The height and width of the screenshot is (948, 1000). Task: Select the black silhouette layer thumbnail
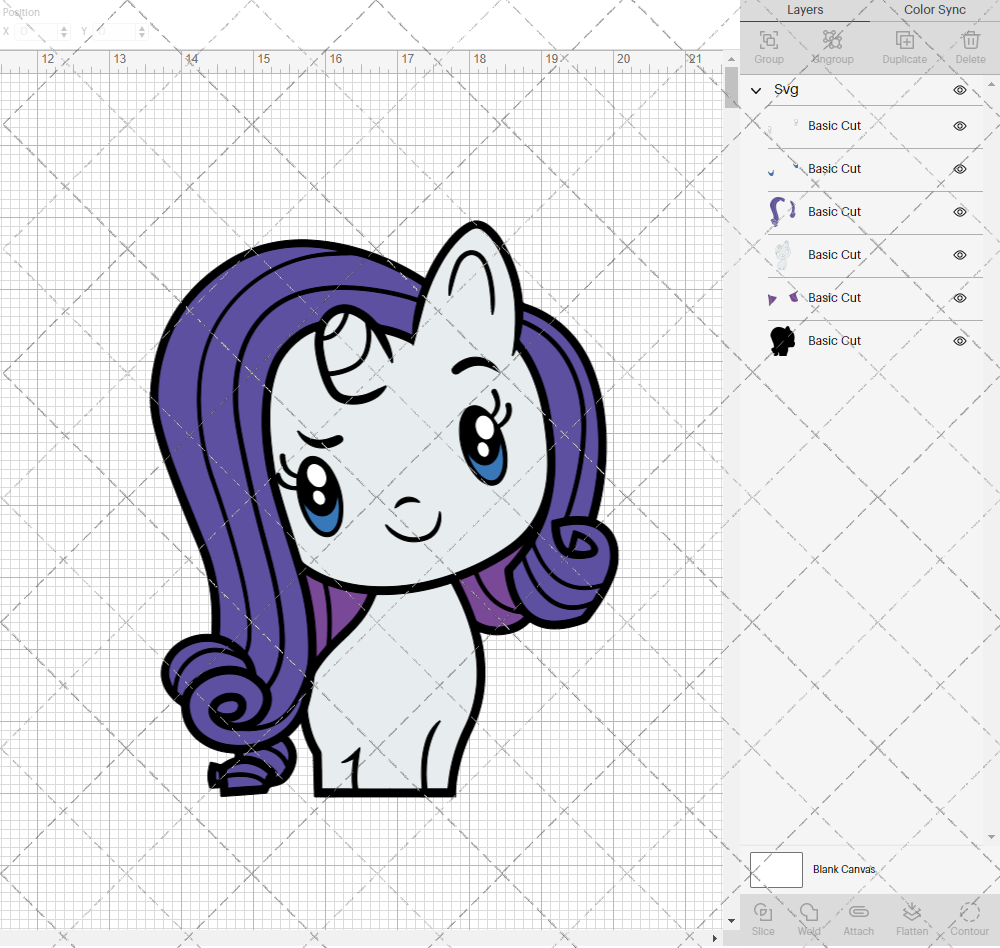[x=783, y=341]
